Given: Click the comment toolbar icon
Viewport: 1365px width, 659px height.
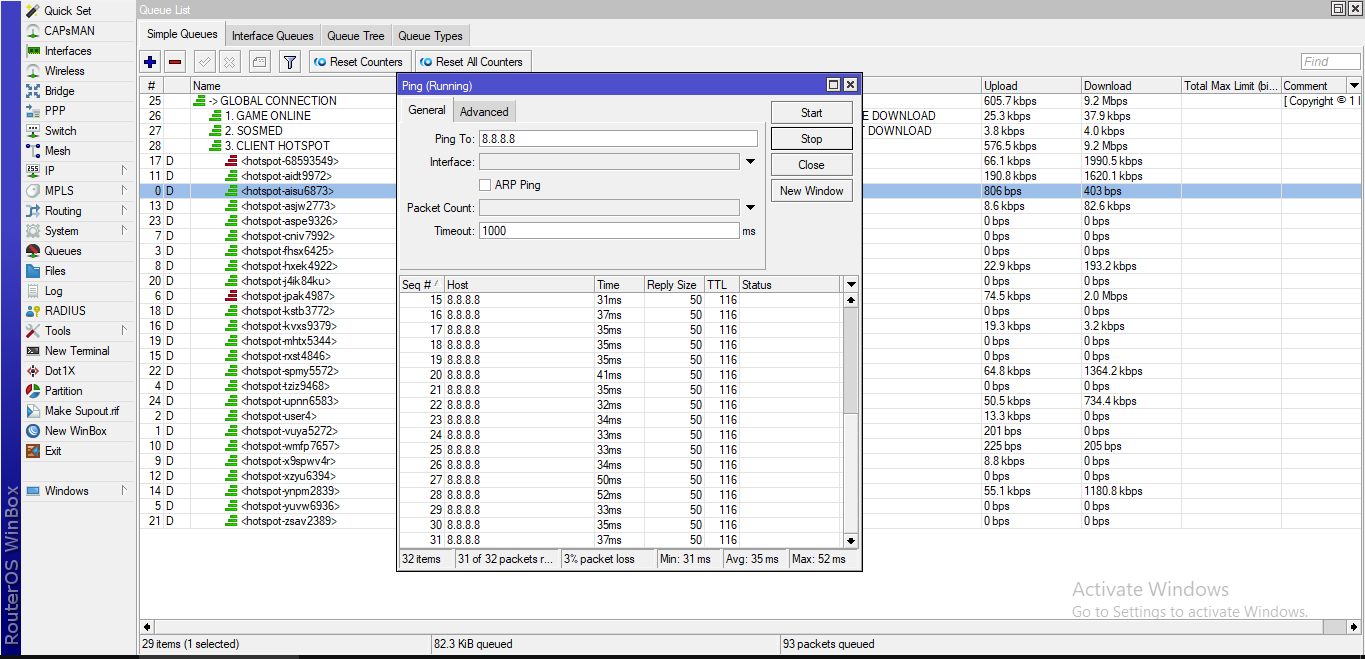Looking at the screenshot, I should pos(259,62).
